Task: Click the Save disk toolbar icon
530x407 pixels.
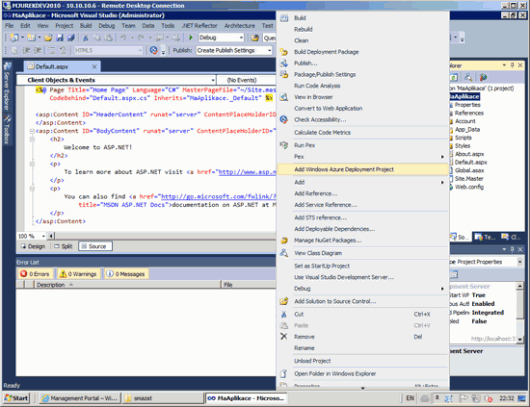Action: (60, 38)
